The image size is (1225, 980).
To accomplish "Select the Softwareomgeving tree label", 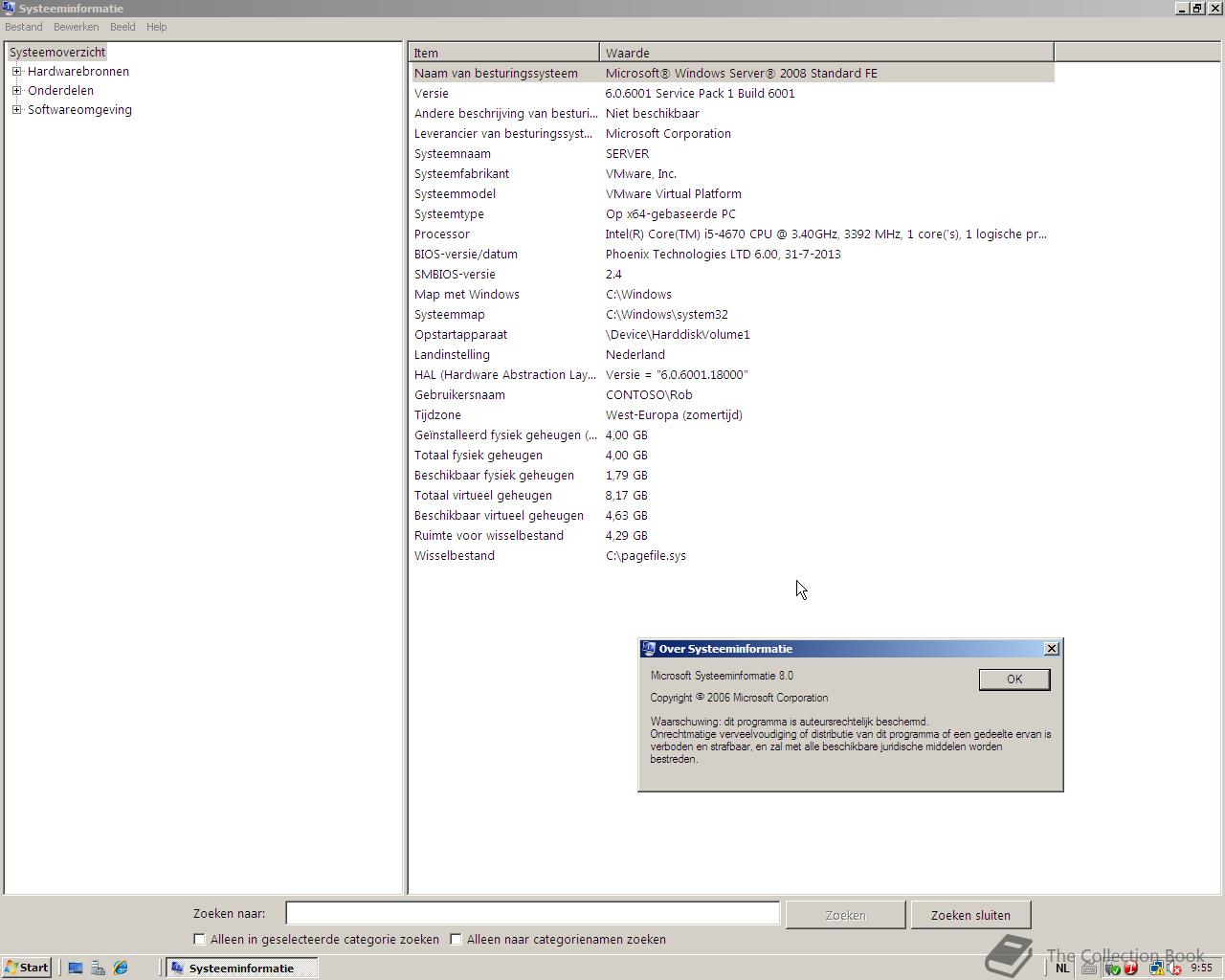I will (79, 109).
